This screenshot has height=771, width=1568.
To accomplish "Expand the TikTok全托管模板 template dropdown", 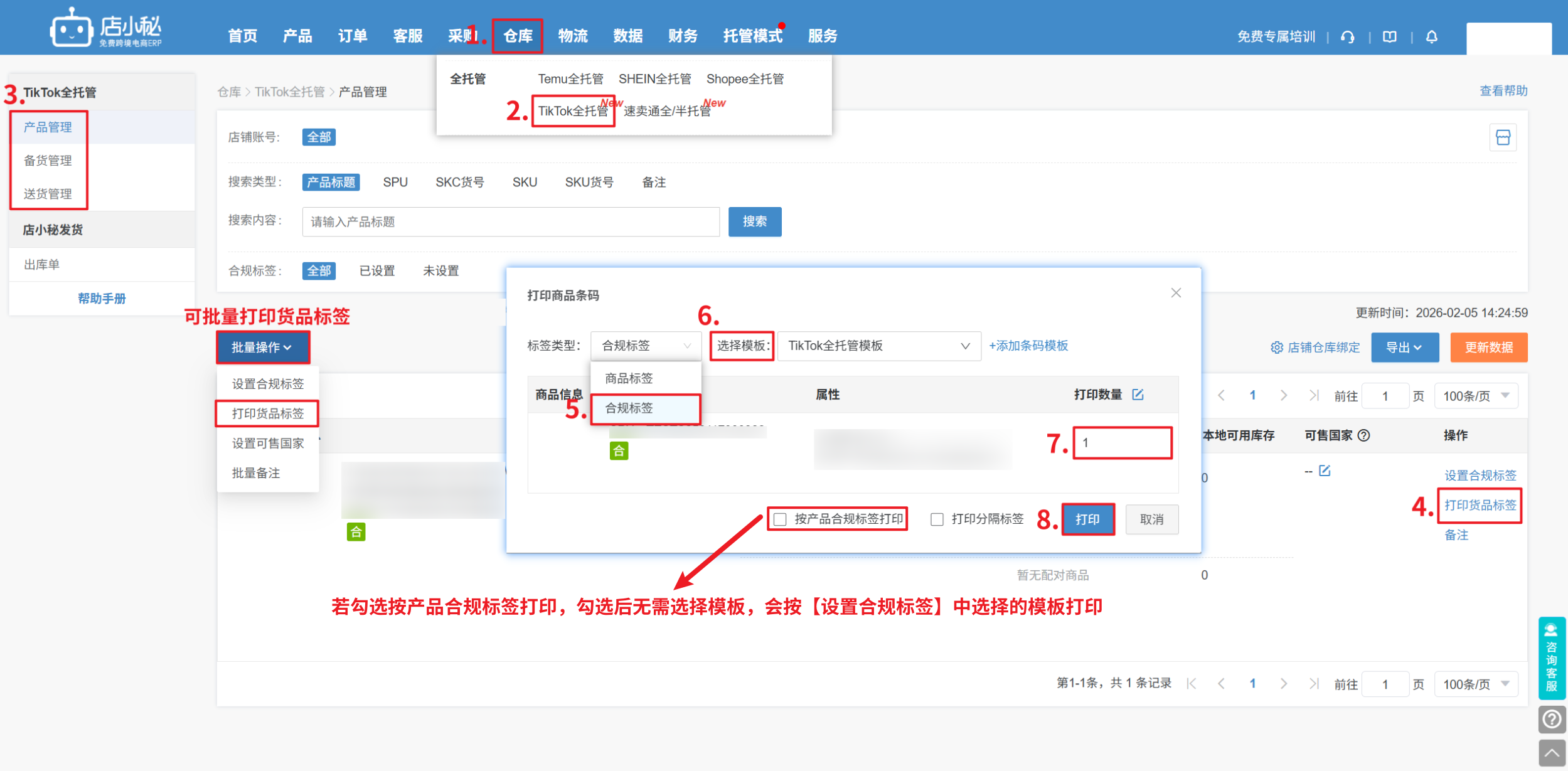I will (878, 346).
